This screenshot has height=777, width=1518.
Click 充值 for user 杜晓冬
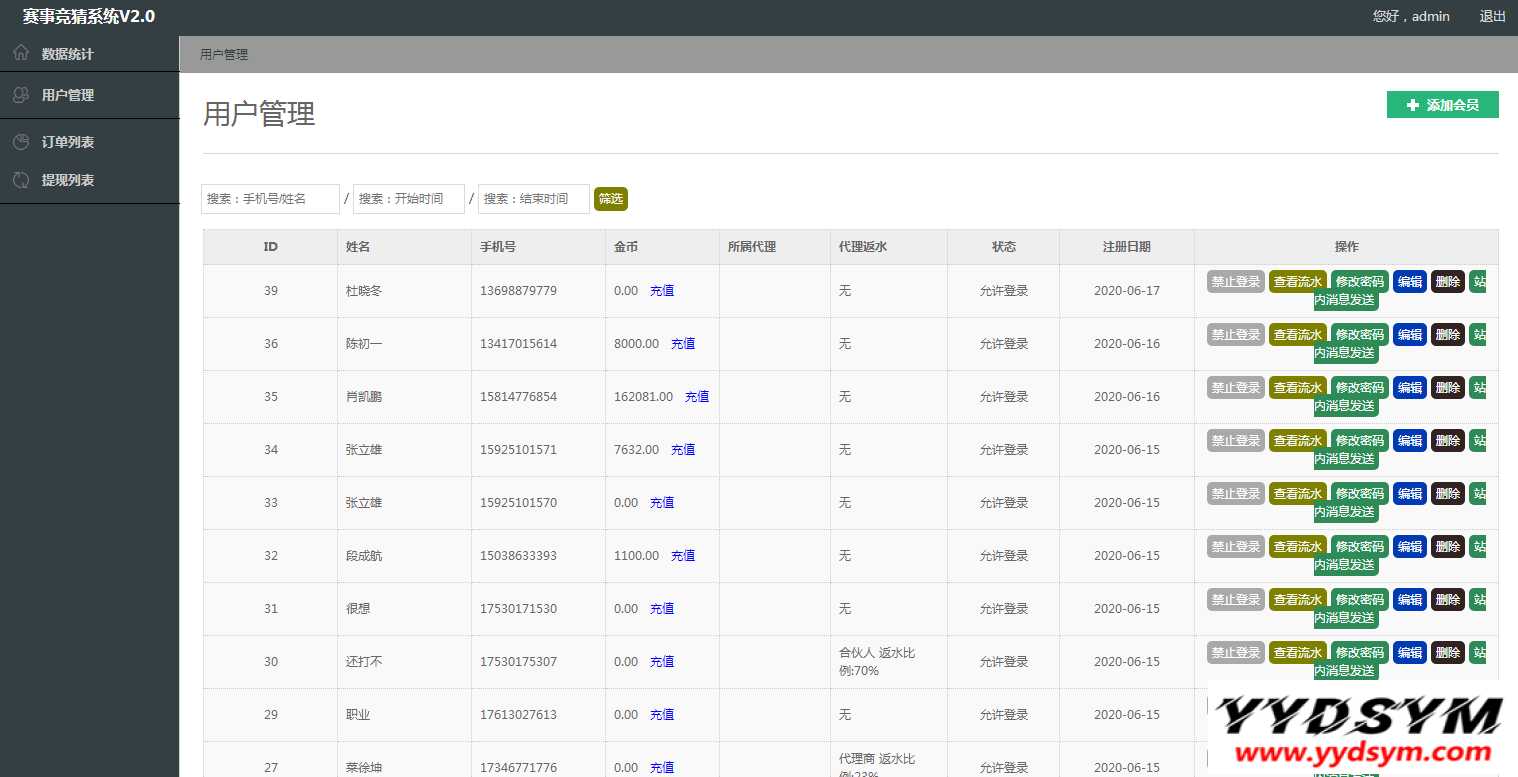(x=662, y=291)
